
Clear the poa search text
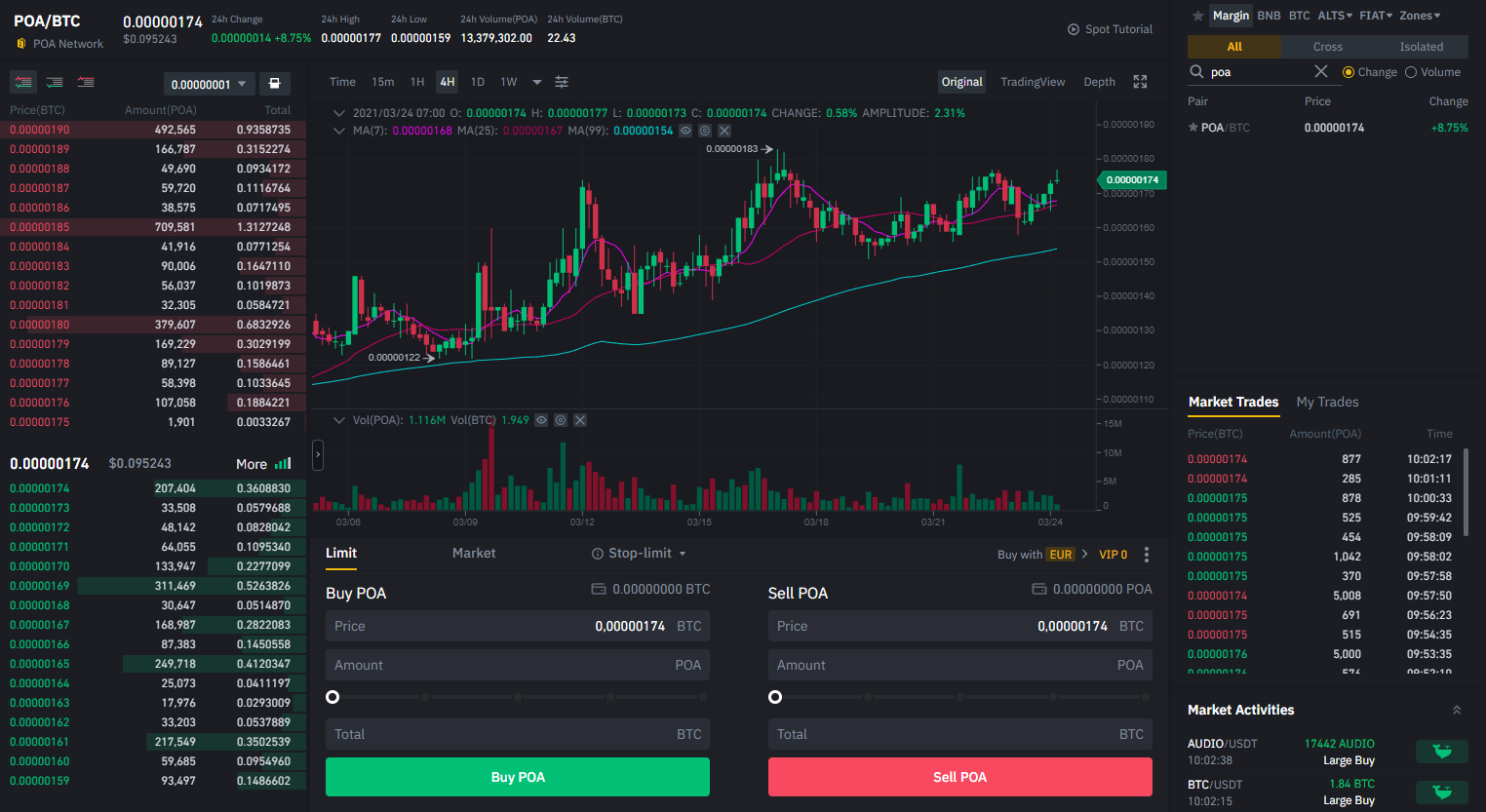click(1321, 71)
